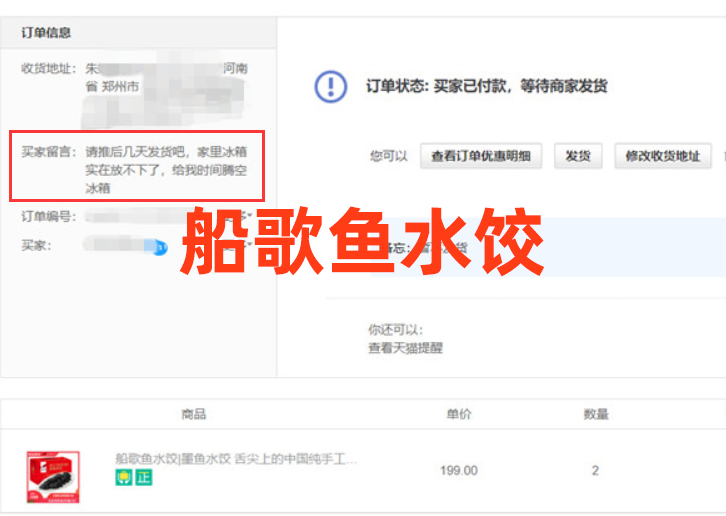Select the 订单信息 panel header
The image size is (726, 516).
pyautogui.click(x=47, y=32)
